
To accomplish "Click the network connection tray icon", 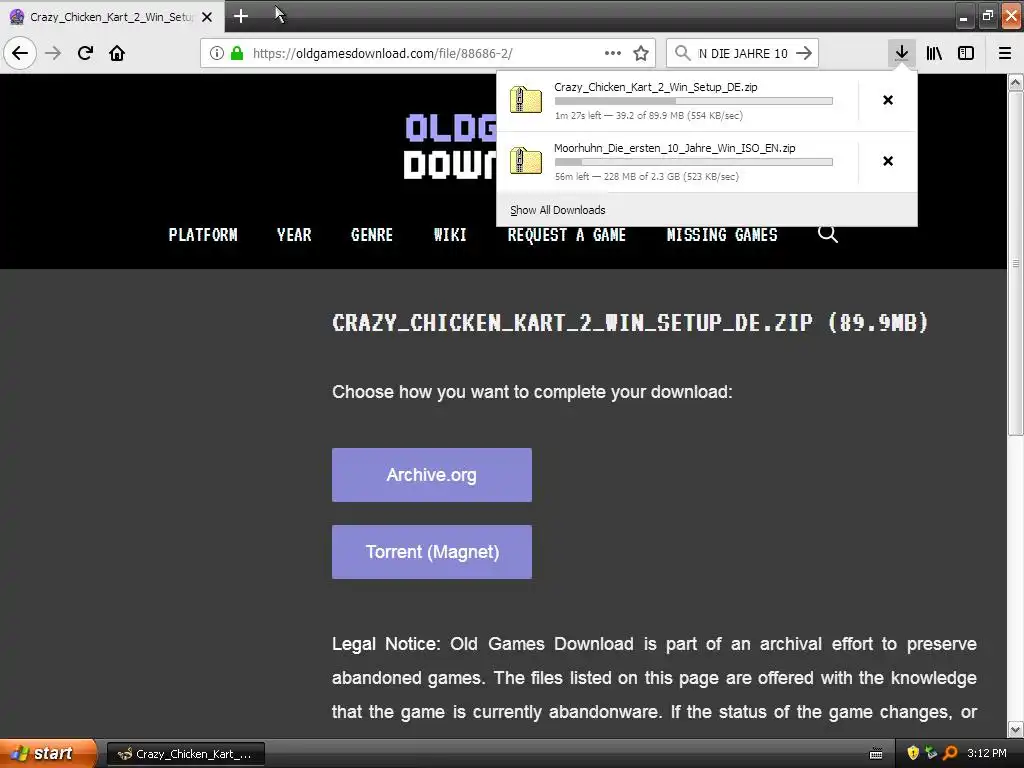I will tap(931, 753).
